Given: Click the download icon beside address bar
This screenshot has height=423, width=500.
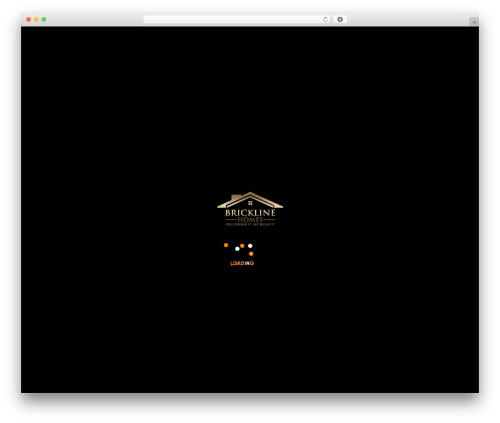Looking at the screenshot, I should pyautogui.click(x=340, y=19).
